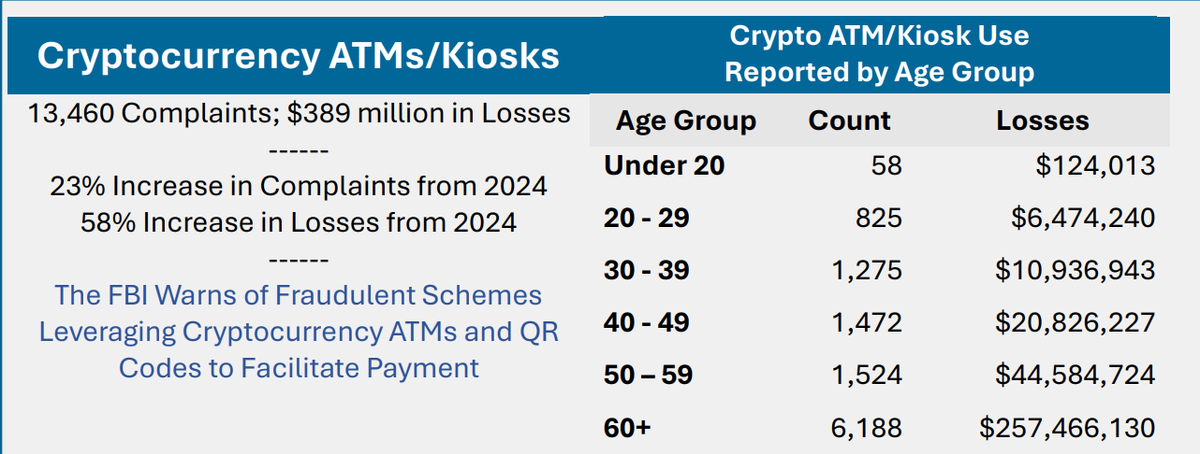Select the Count column header
1200x454 pixels.
[x=849, y=122]
